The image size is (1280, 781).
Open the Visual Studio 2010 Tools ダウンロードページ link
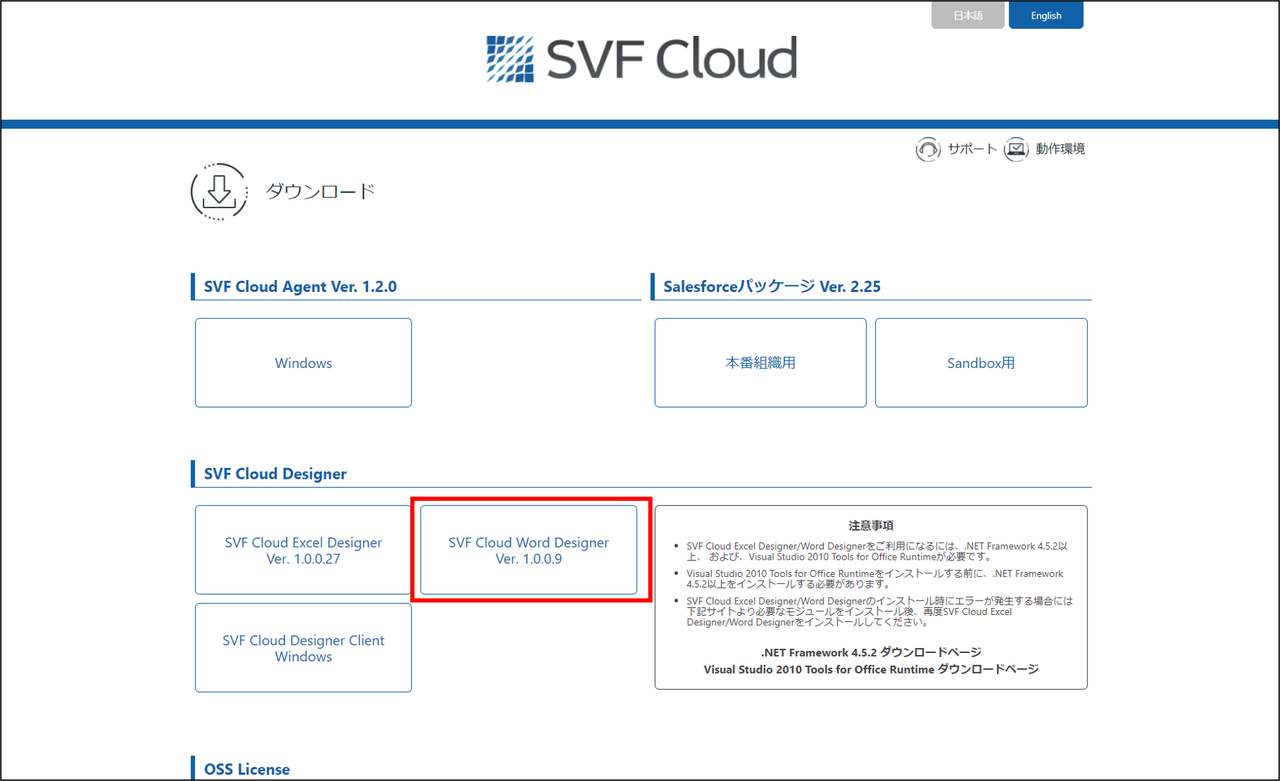tap(870, 670)
